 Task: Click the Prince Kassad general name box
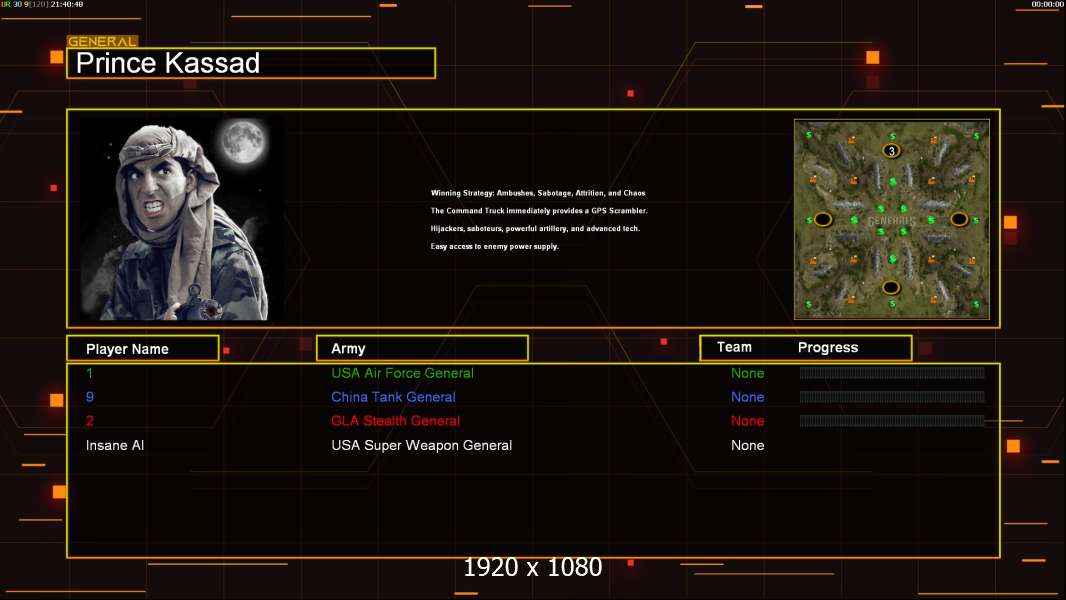click(251, 63)
